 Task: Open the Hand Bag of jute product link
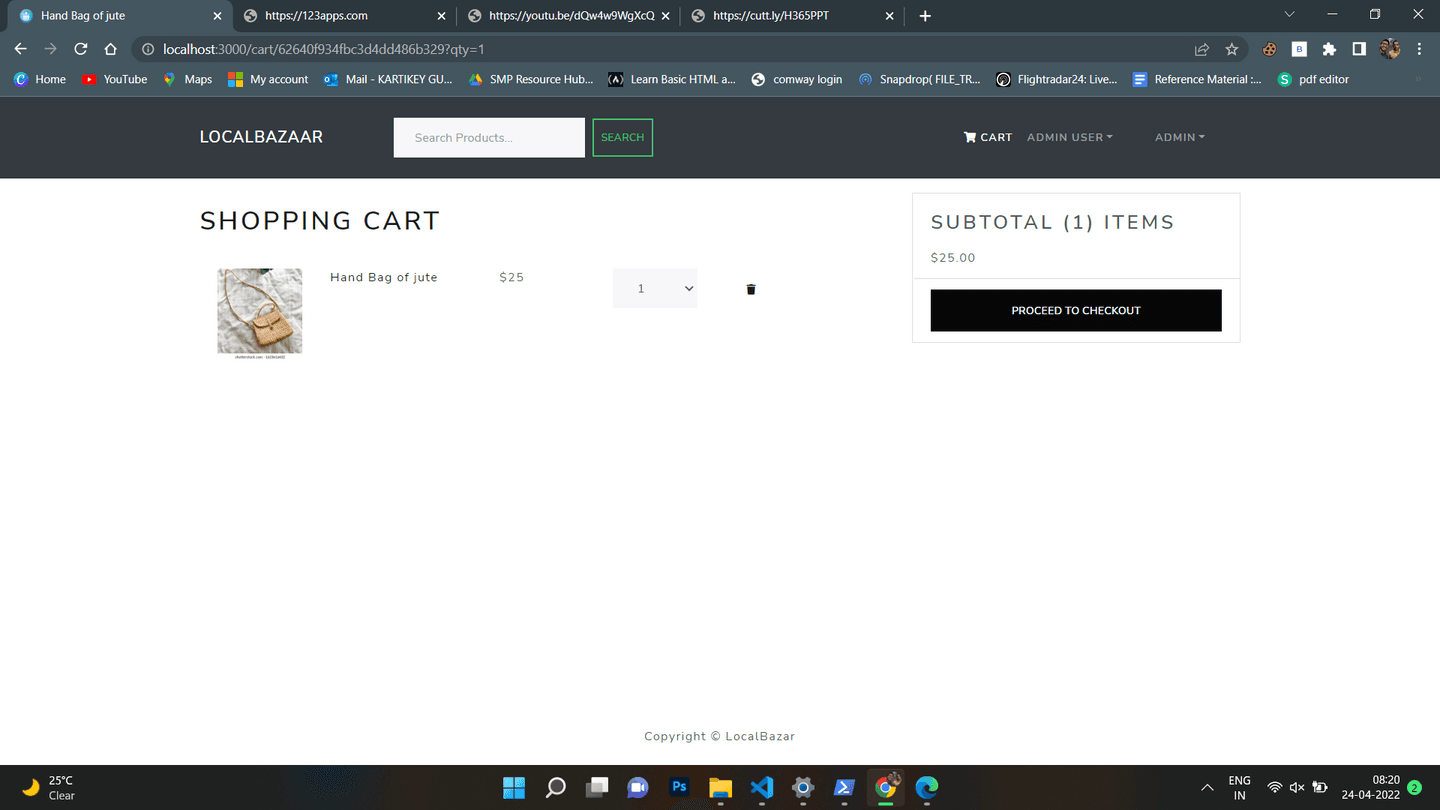click(384, 277)
